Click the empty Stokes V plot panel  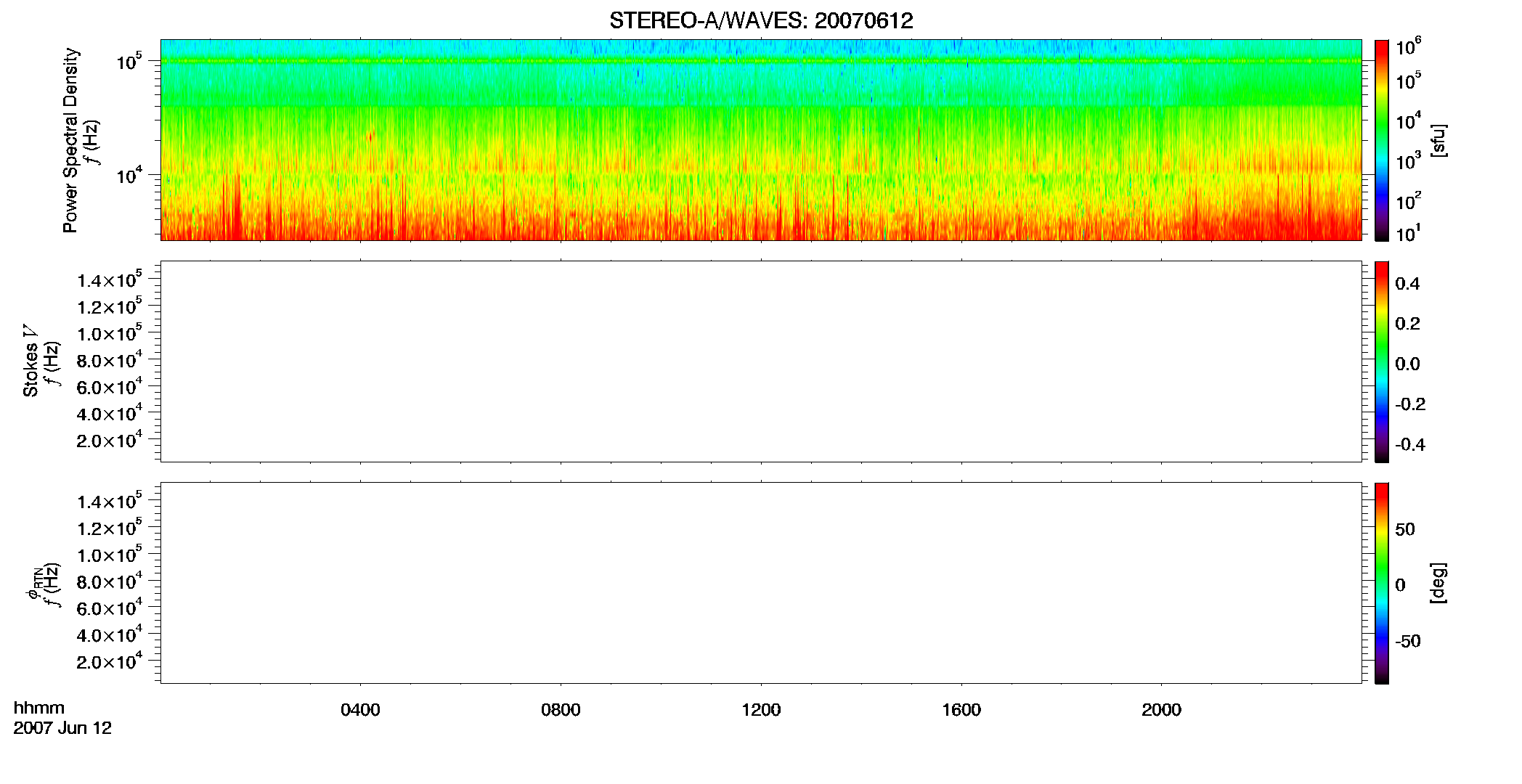[x=761, y=362]
